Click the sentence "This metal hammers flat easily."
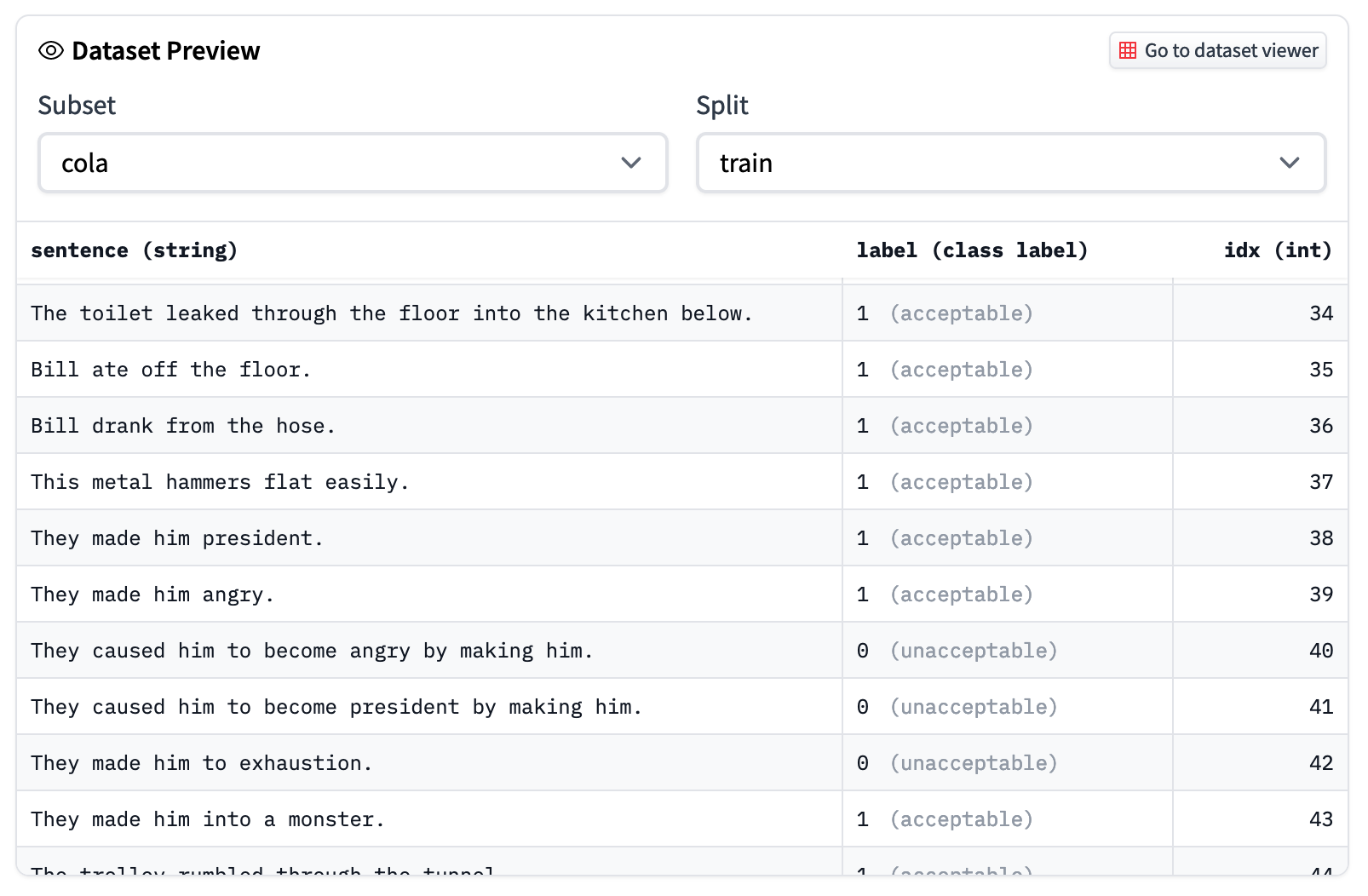Image resolution: width=1368 pixels, height=896 pixels. click(x=220, y=482)
